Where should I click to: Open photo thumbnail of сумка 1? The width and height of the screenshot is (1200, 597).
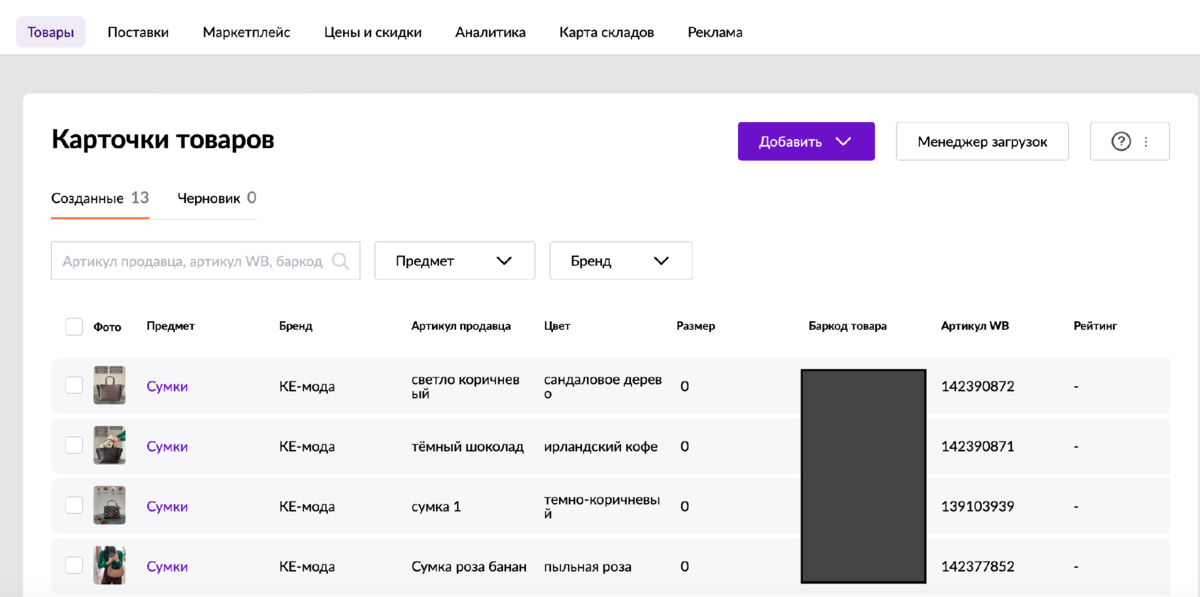pos(109,506)
